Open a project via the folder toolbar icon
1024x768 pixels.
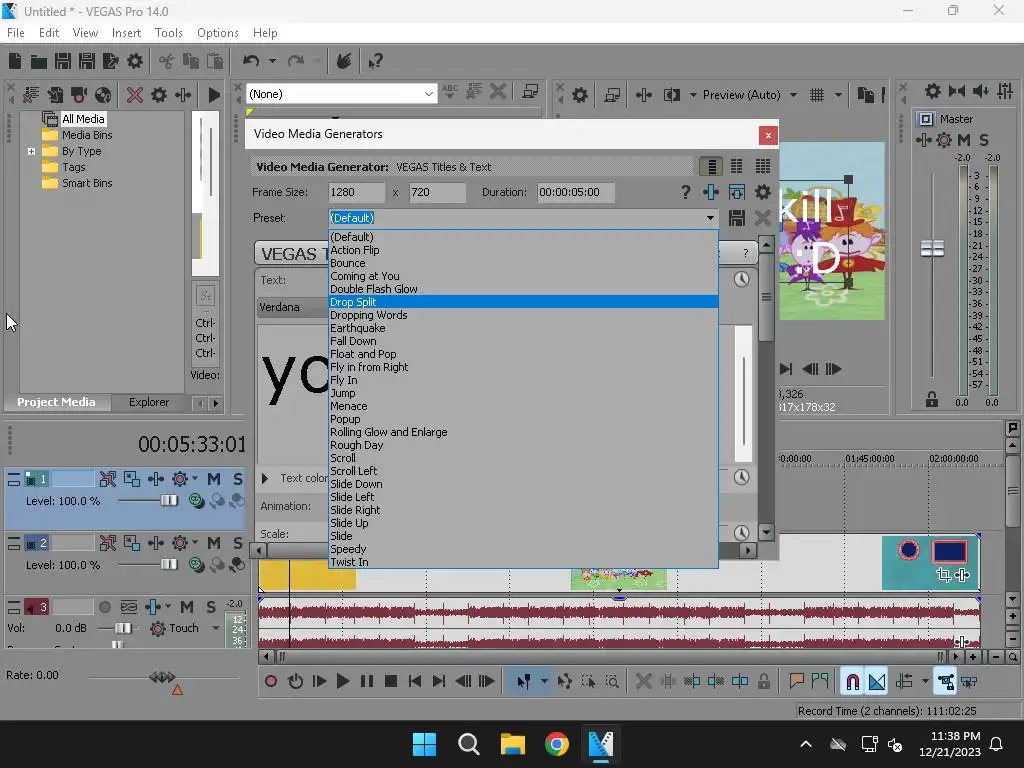[39, 61]
